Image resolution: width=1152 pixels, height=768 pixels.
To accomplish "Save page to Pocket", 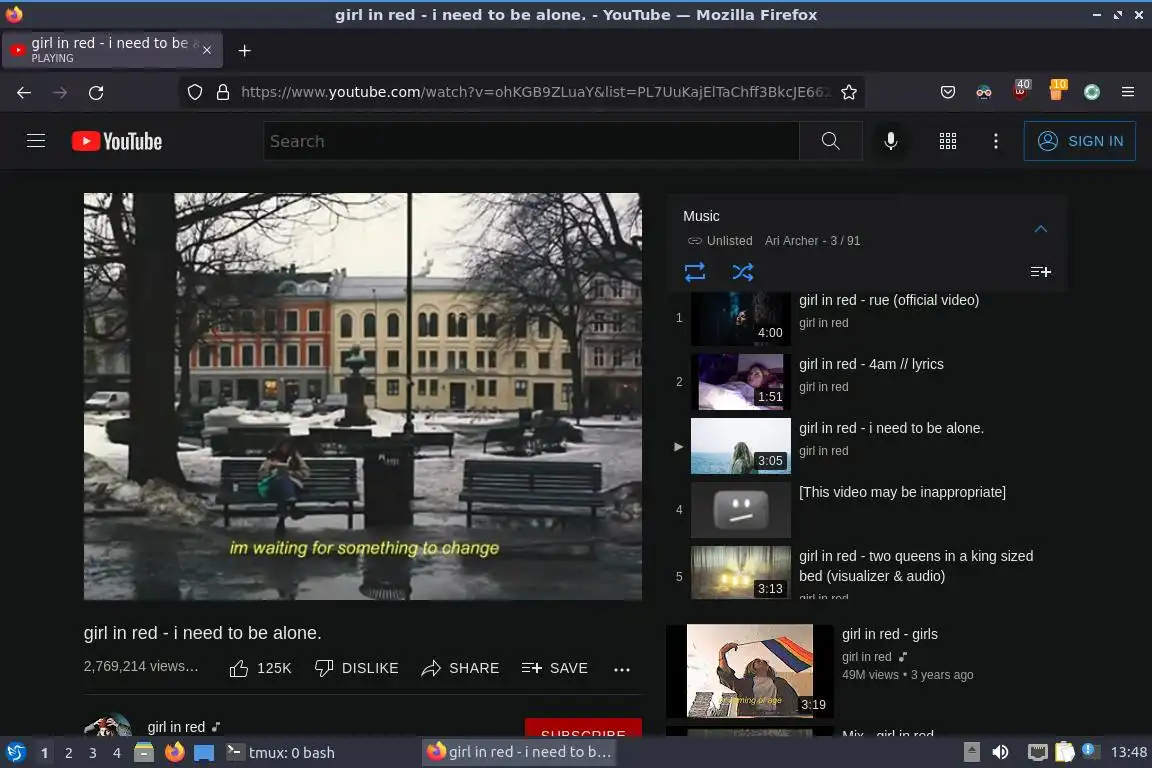I will [x=948, y=92].
